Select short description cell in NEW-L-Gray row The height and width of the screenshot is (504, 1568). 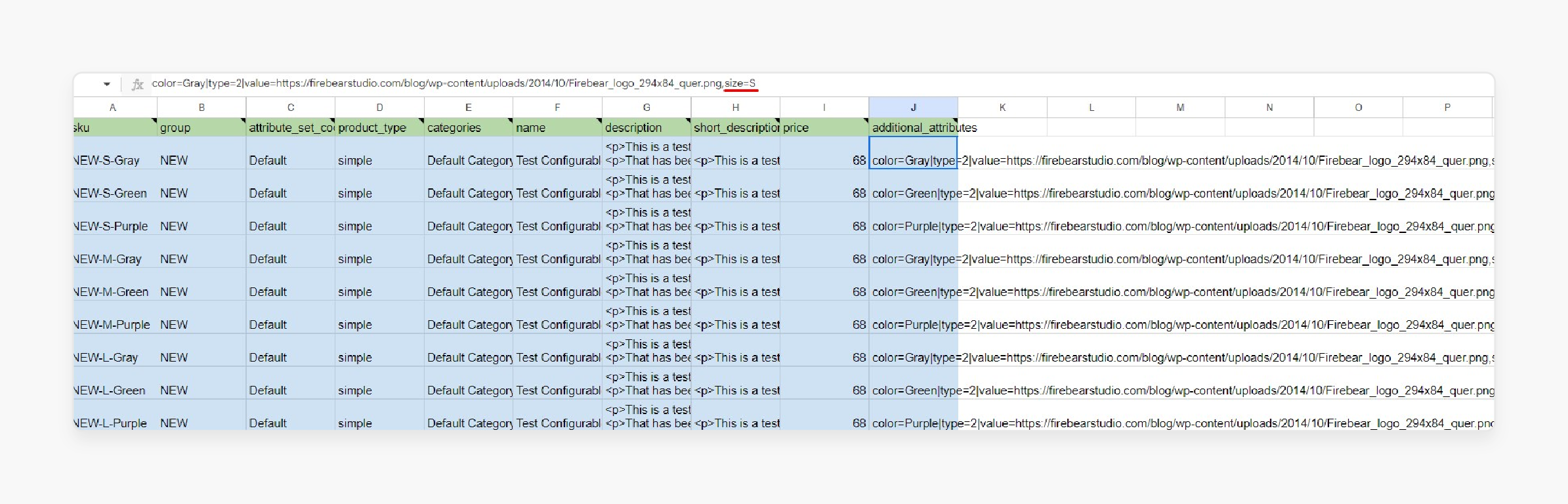pos(736,350)
